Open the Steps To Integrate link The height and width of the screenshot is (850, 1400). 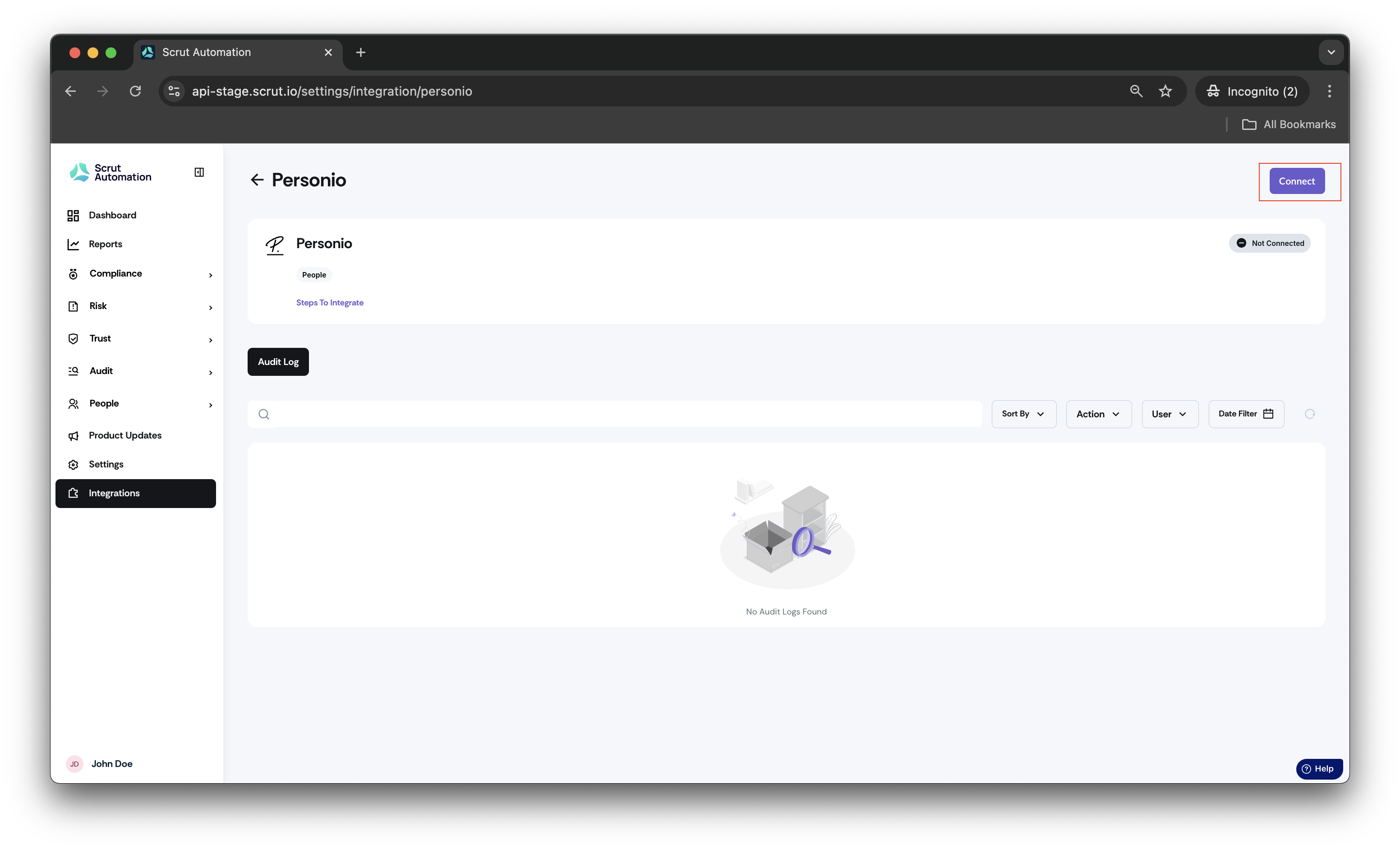point(330,303)
